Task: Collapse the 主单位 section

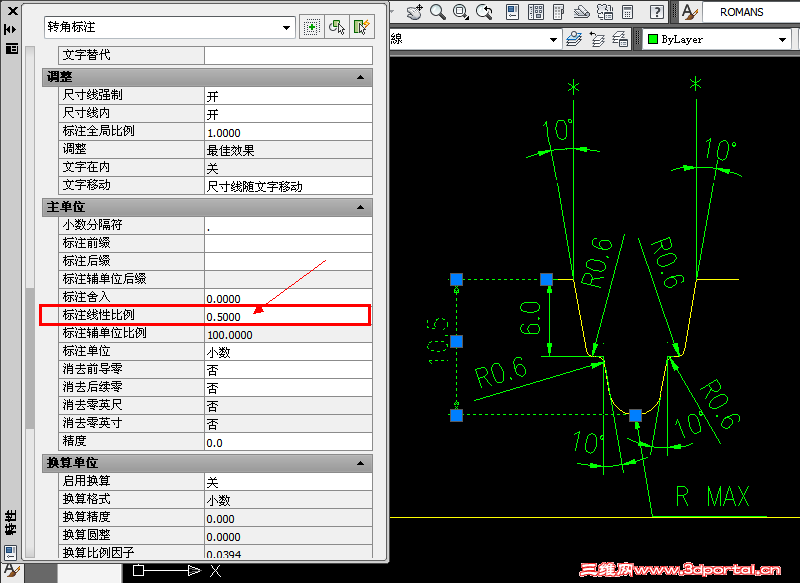Action: (x=361, y=208)
